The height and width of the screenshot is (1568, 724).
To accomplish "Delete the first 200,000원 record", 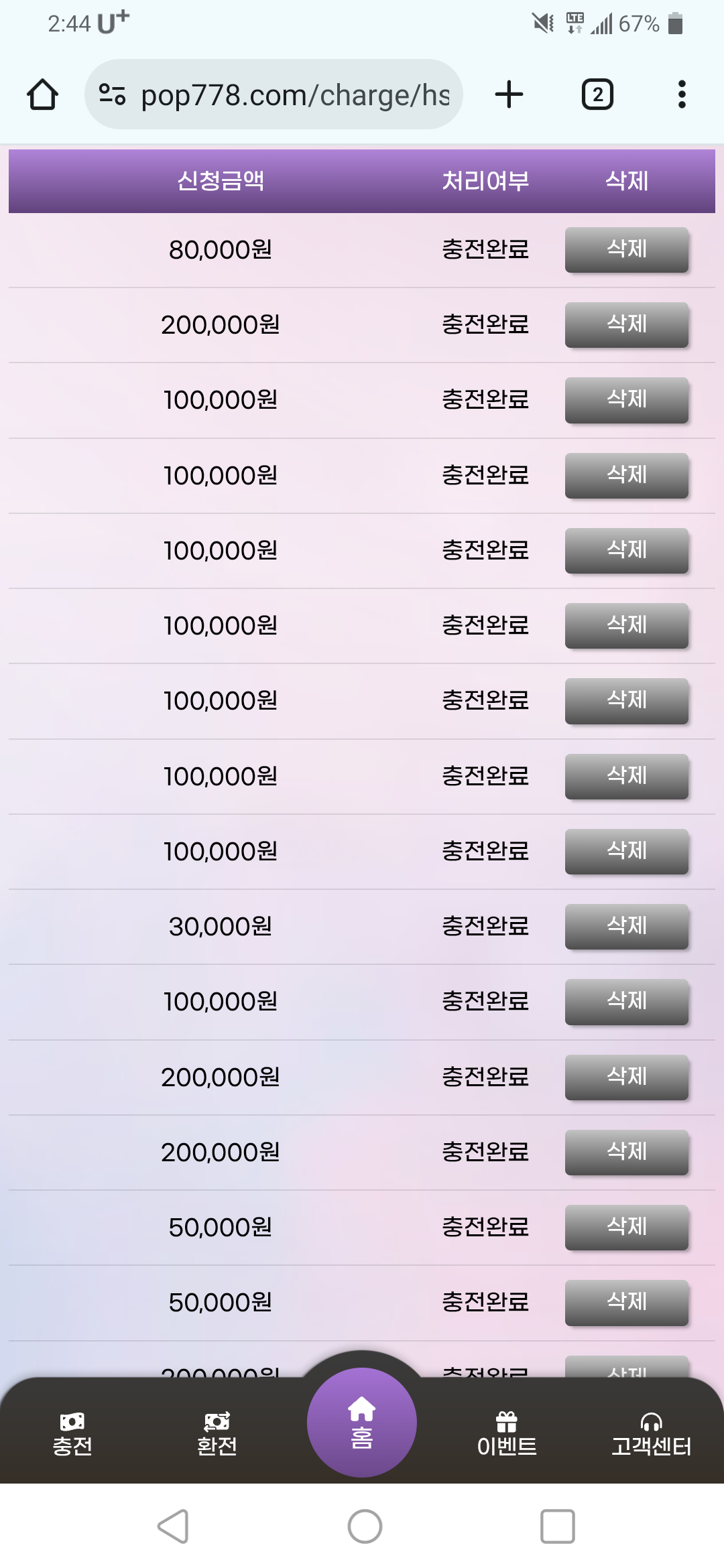I will (x=627, y=324).
